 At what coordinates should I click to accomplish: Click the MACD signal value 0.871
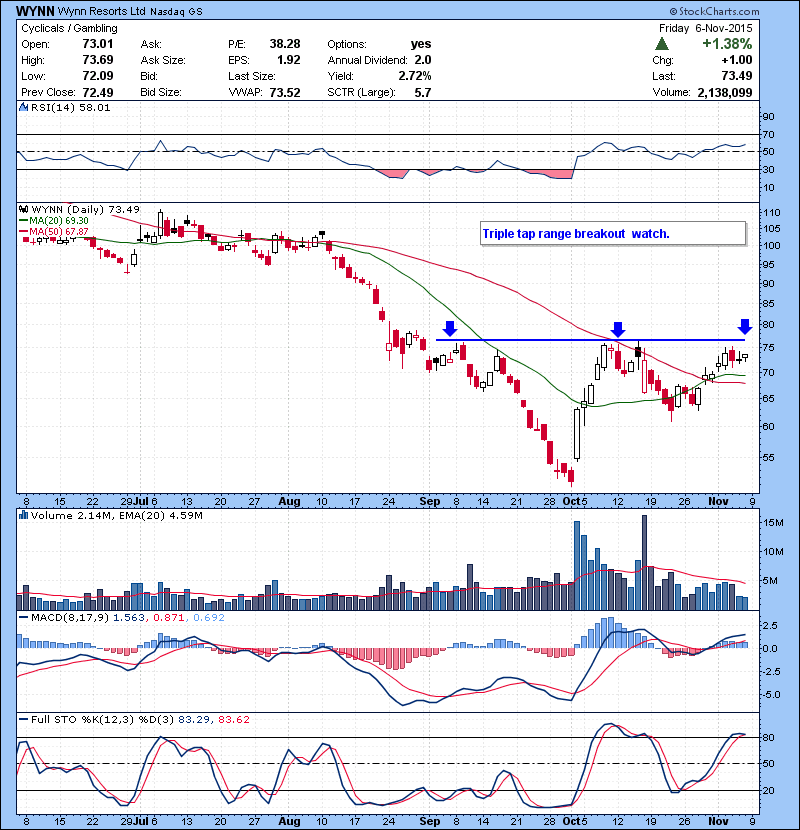coord(168,617)
